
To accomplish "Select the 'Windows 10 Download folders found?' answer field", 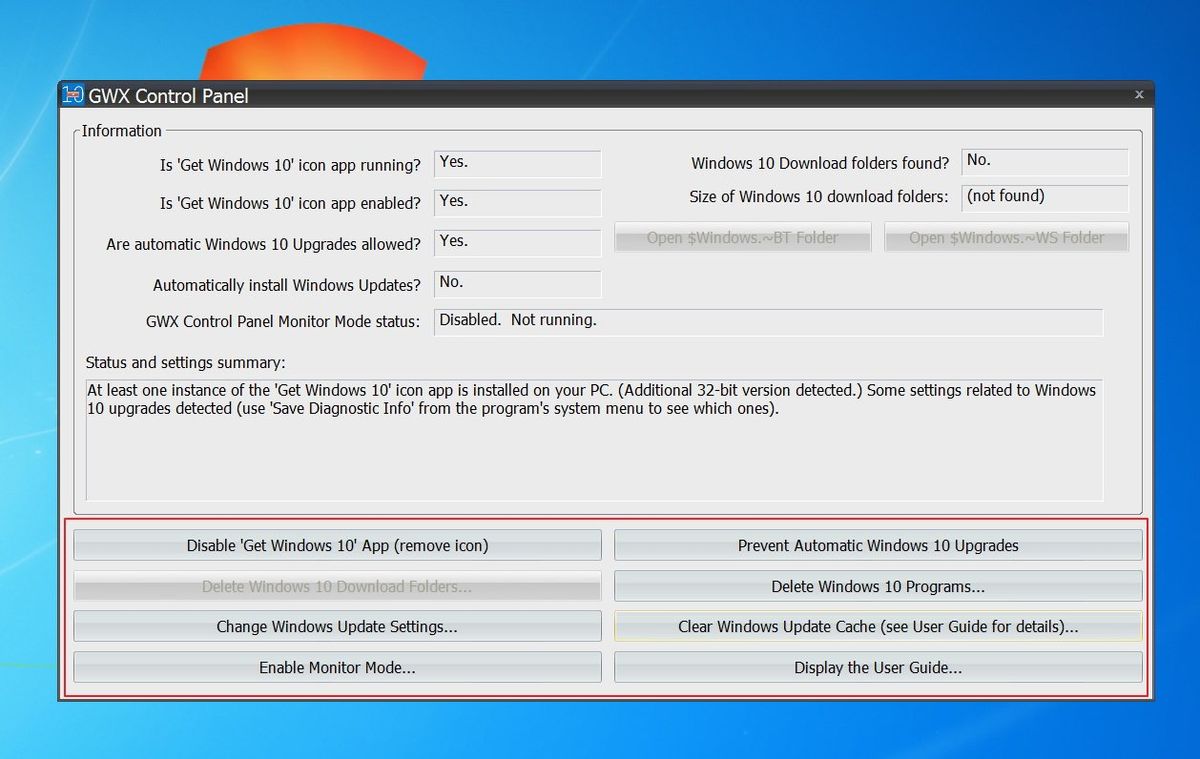I will pos(1044,161).
